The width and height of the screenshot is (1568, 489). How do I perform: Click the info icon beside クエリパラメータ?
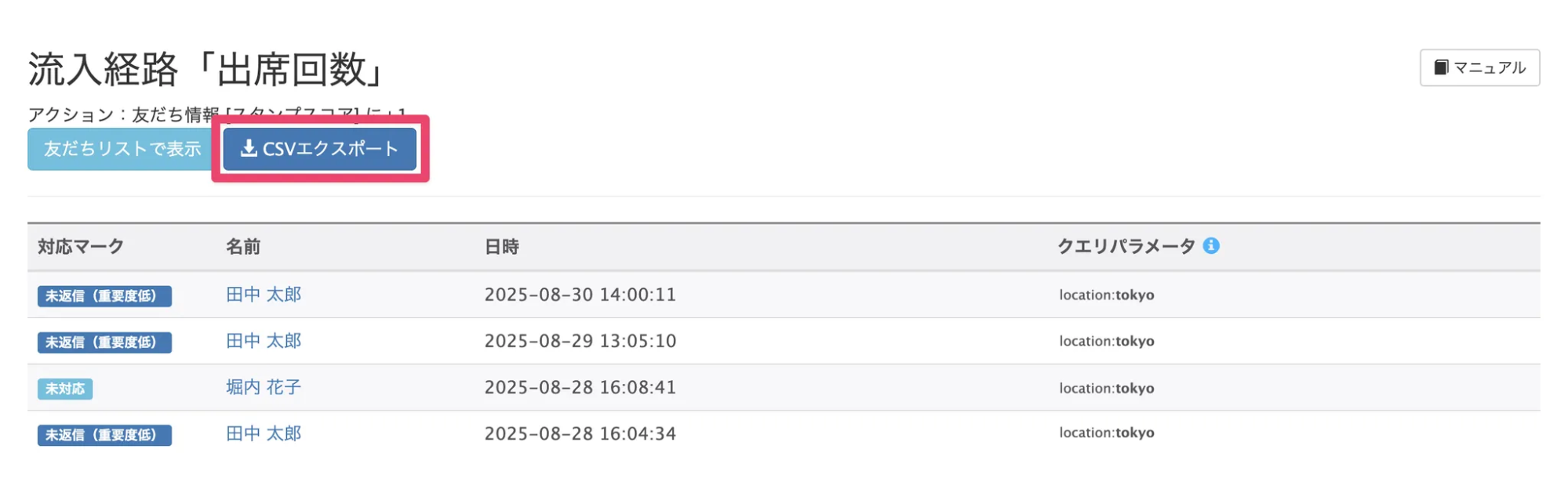point(1211,246)
